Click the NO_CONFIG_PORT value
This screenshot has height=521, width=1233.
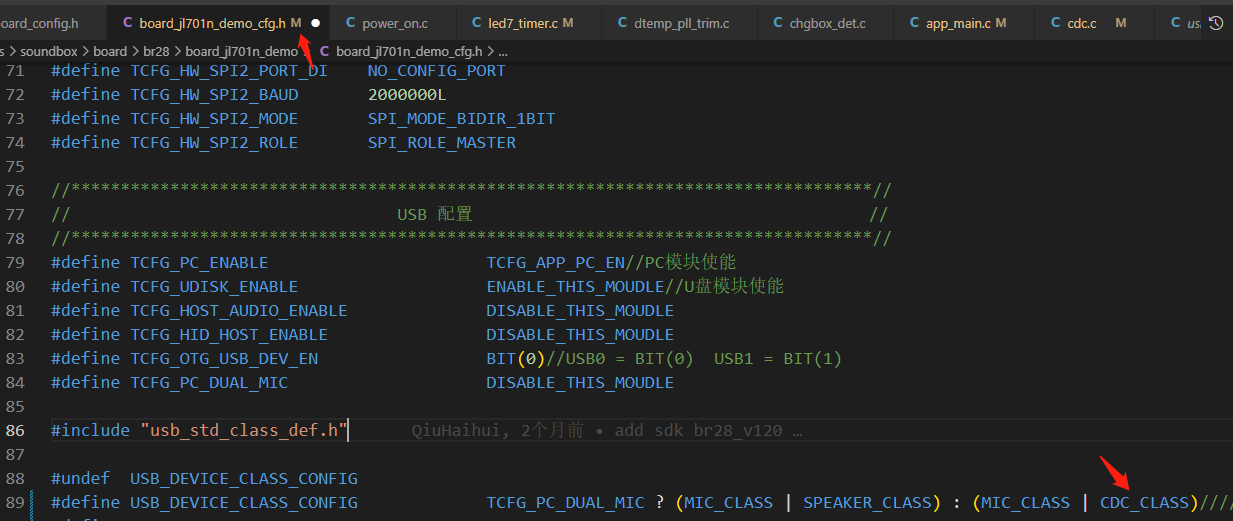click(436, 70)
